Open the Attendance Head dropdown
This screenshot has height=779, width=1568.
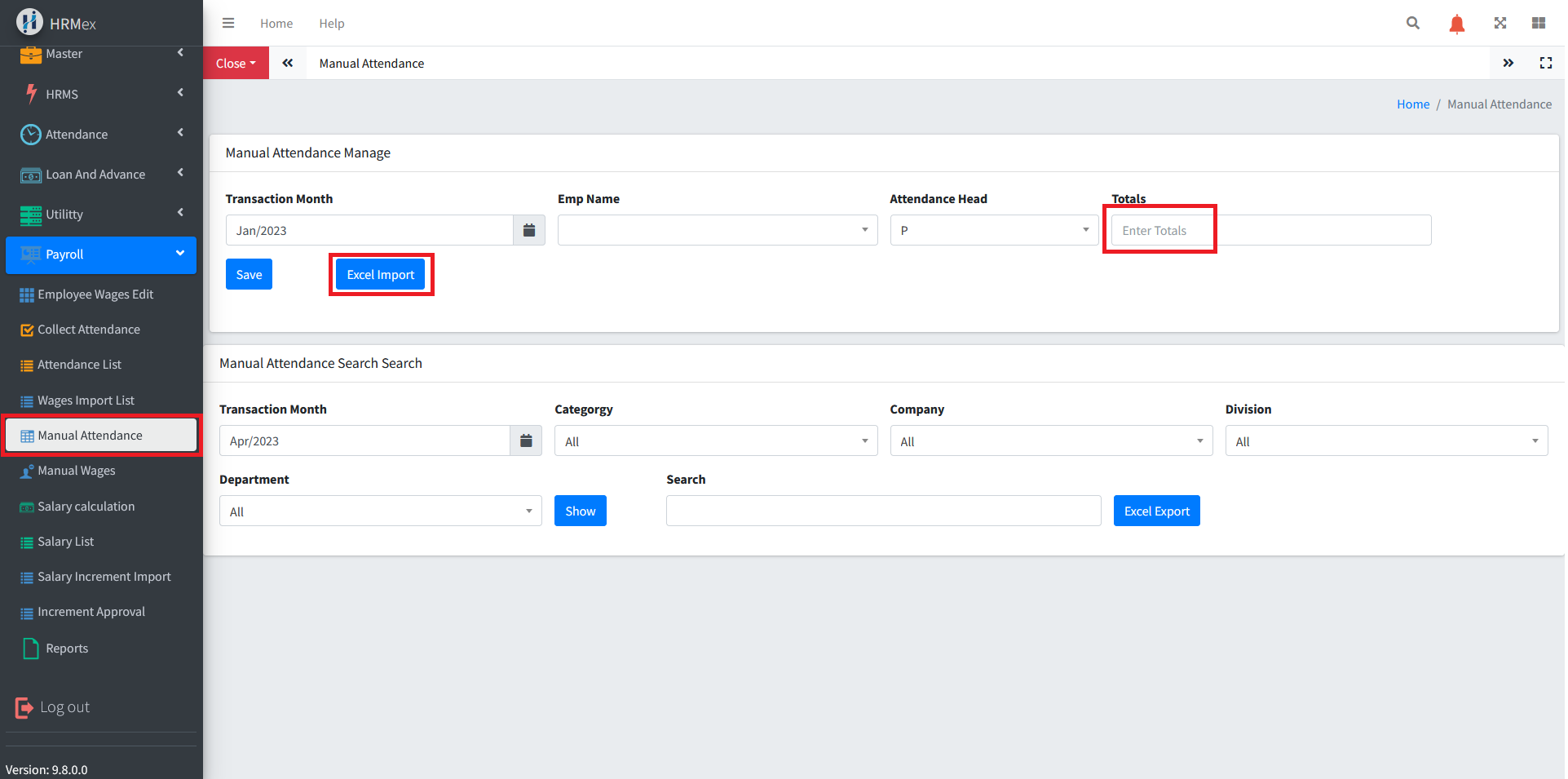pyautogui.click(x=993, y=230)
